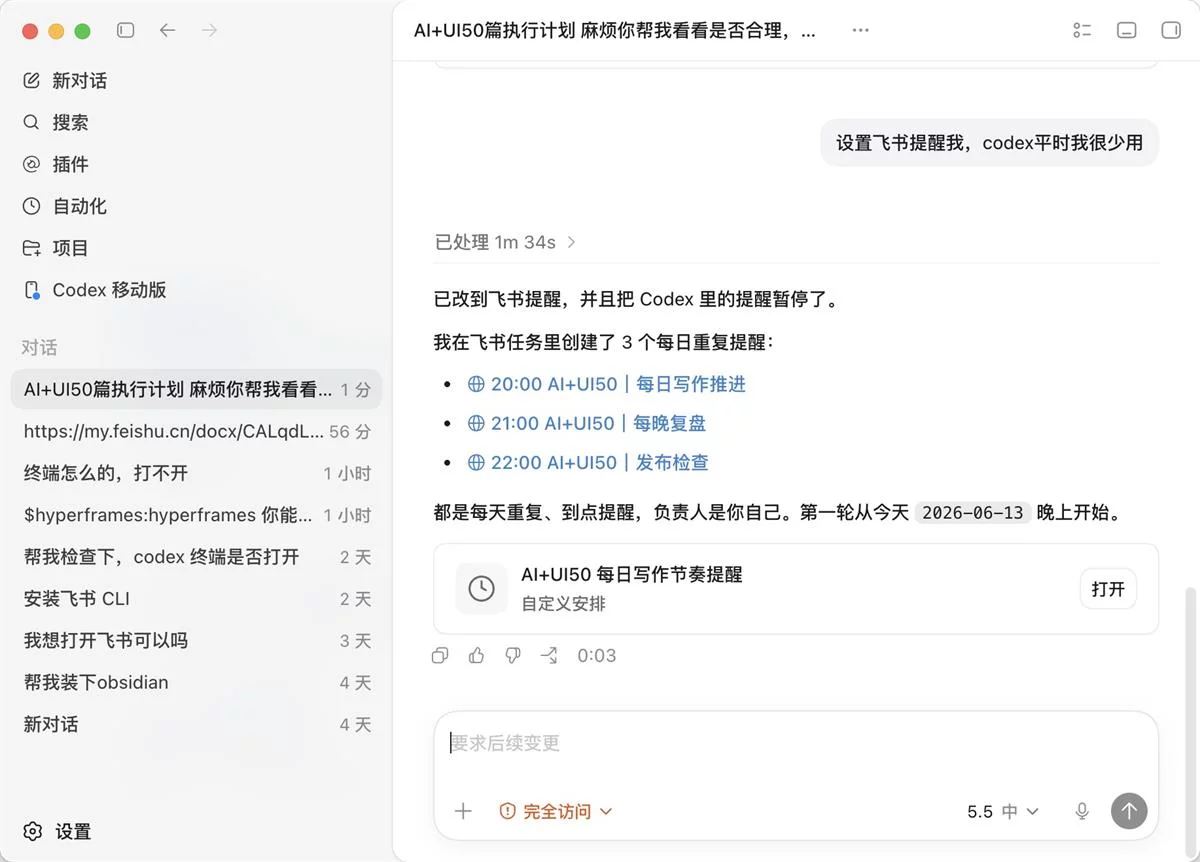Open the 5.5 中 model dropdown
This screenshot has width=1200, height=862.
coord(1003,811)
